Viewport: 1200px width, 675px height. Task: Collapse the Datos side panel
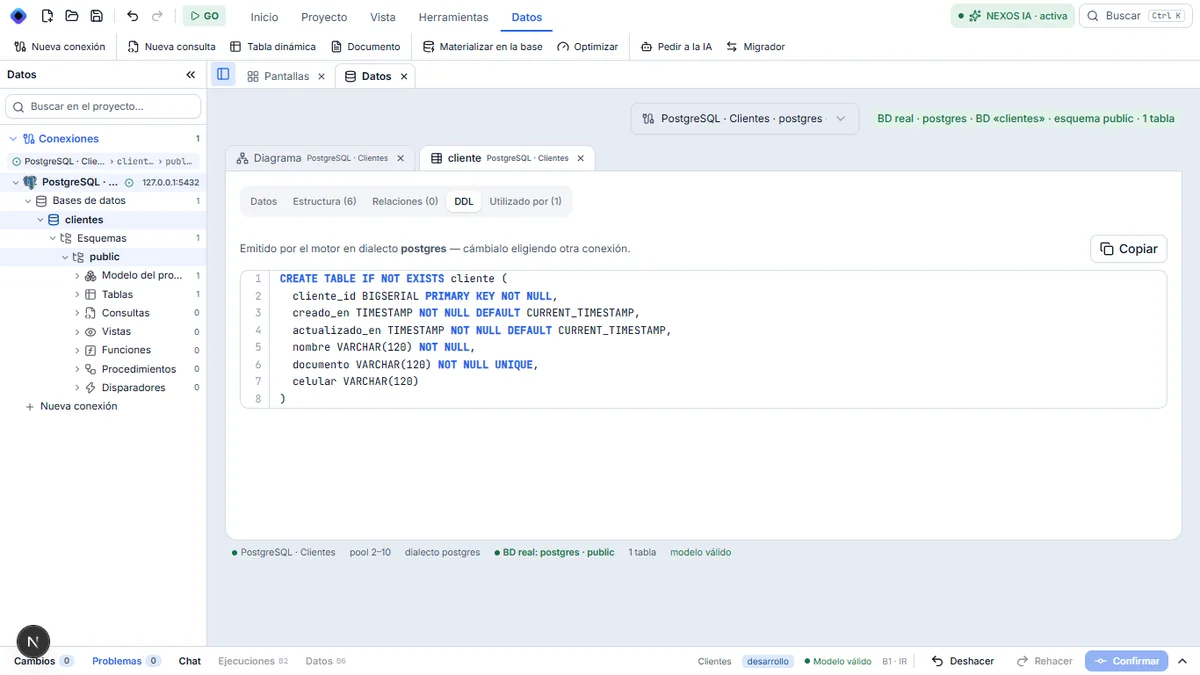click(x=191, y=75)
